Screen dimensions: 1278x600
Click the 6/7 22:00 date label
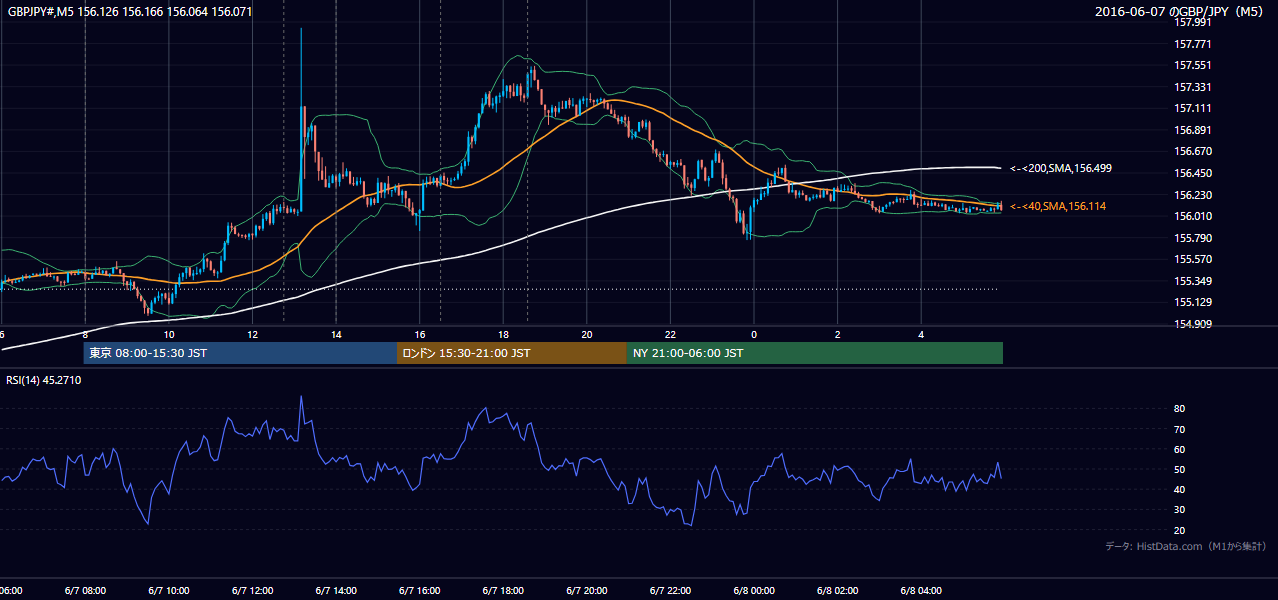(x=670, y=591)
